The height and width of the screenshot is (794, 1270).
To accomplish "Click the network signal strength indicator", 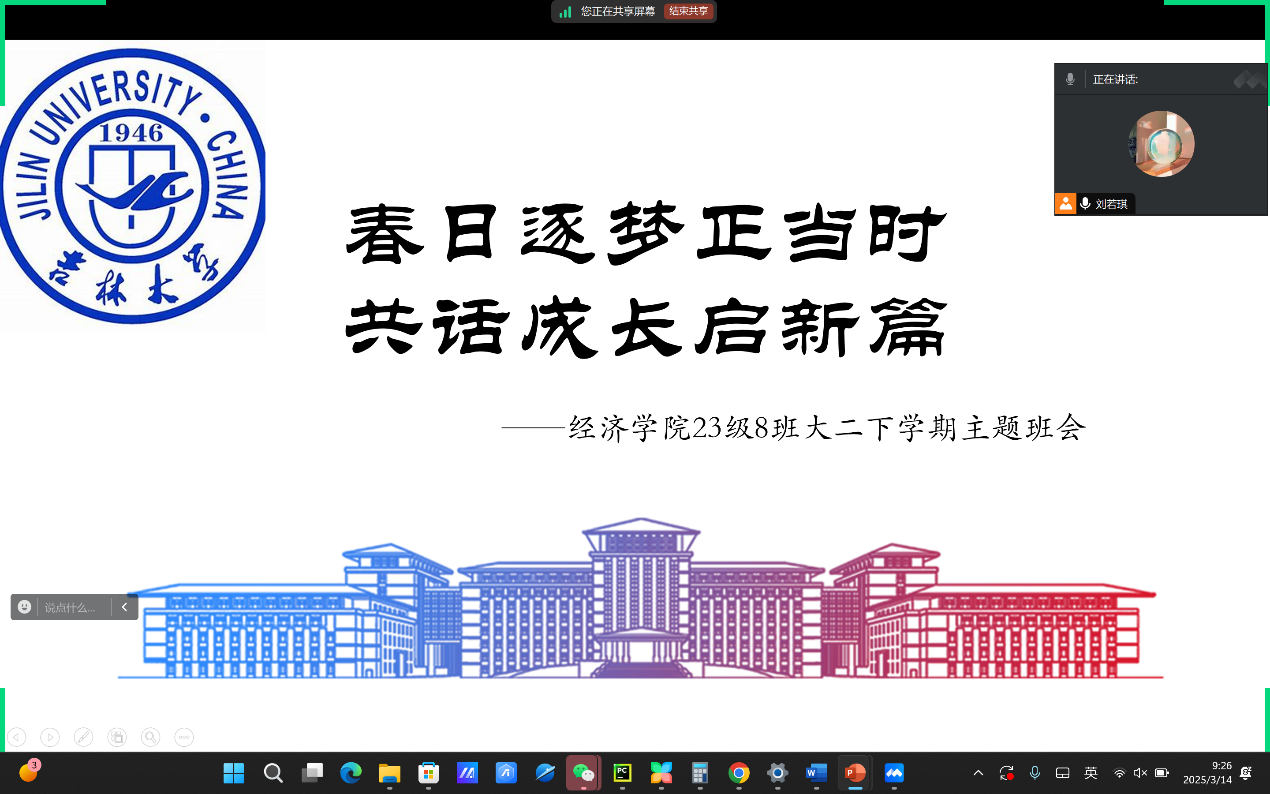I will pos(566,11).
